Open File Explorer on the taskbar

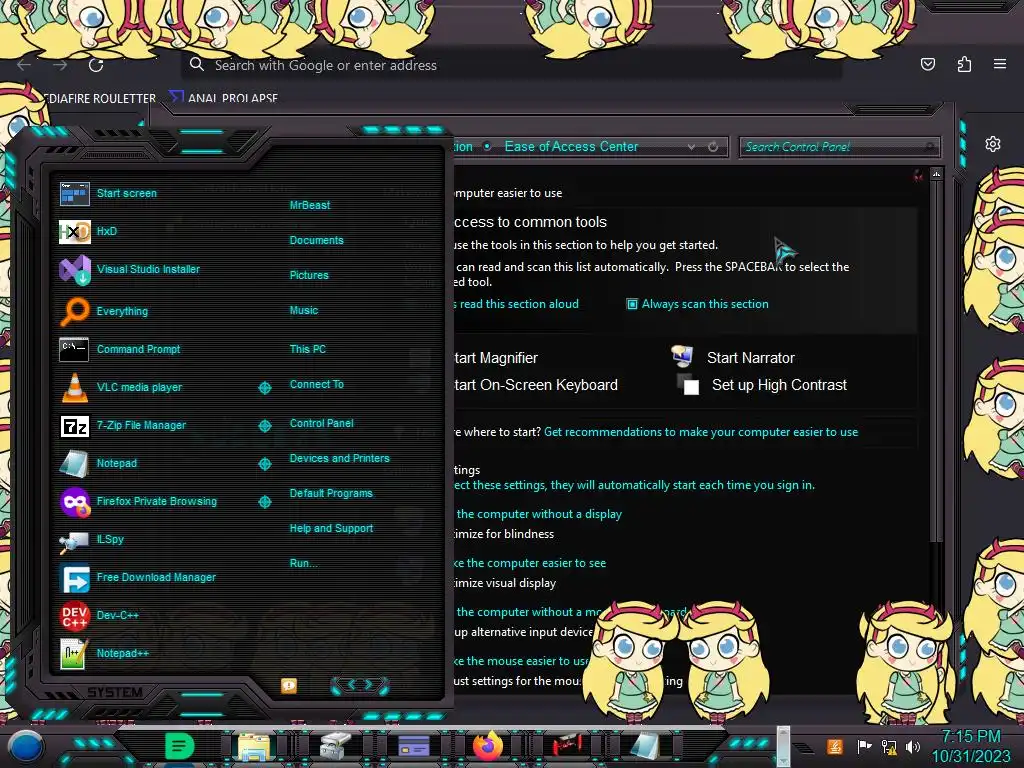253,746
